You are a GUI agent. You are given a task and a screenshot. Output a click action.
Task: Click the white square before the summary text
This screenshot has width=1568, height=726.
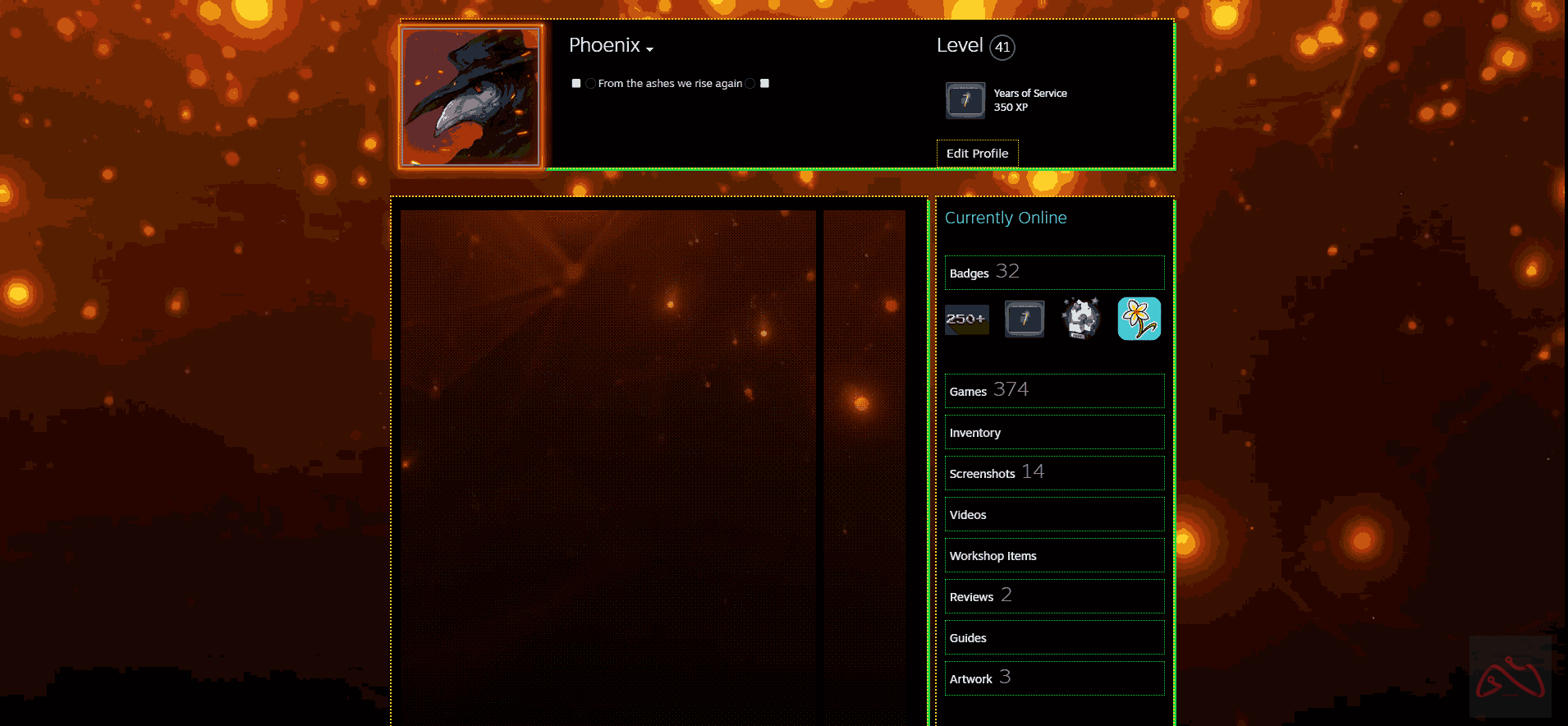pyautogui.click(x=576, y=84)
